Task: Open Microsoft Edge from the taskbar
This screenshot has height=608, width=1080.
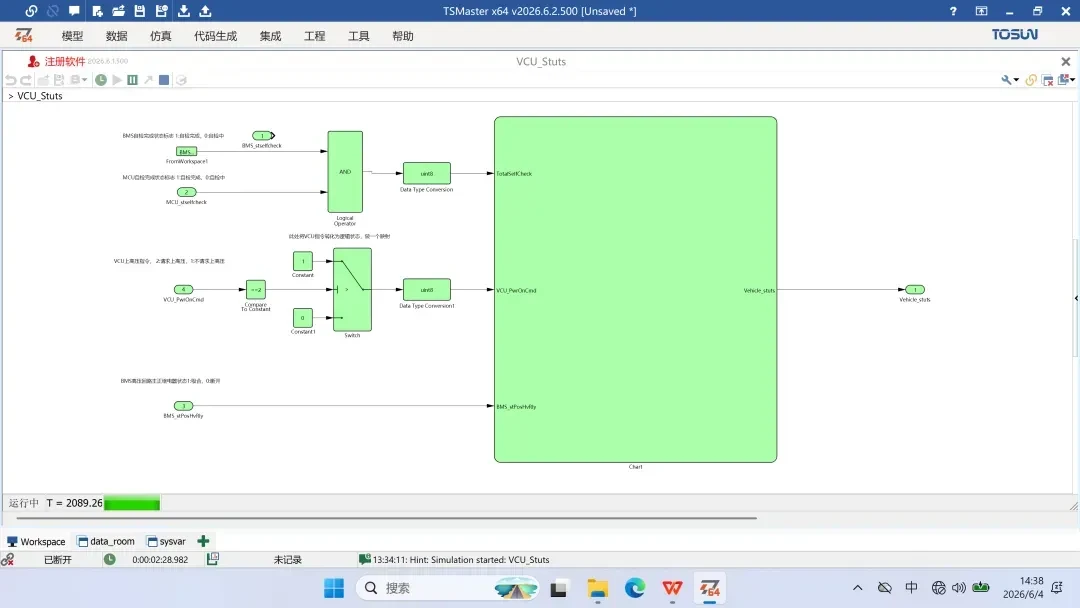Action: pyautogui.click(x=634, y=588)
